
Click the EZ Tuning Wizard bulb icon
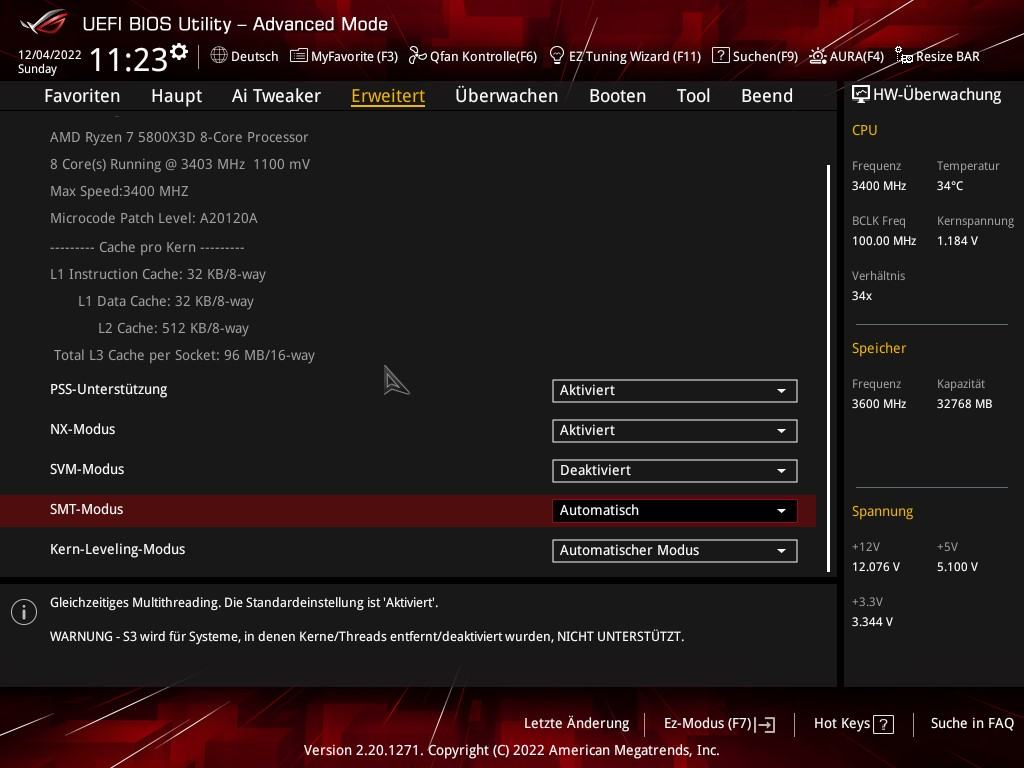coord(556,56)
